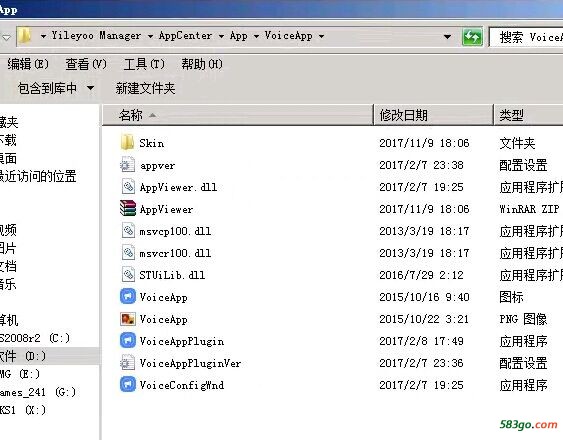The width and height of the screenshot is (563, 440).
Task: Select the VoiceApp PNG image icon
Action: [127, 319]
